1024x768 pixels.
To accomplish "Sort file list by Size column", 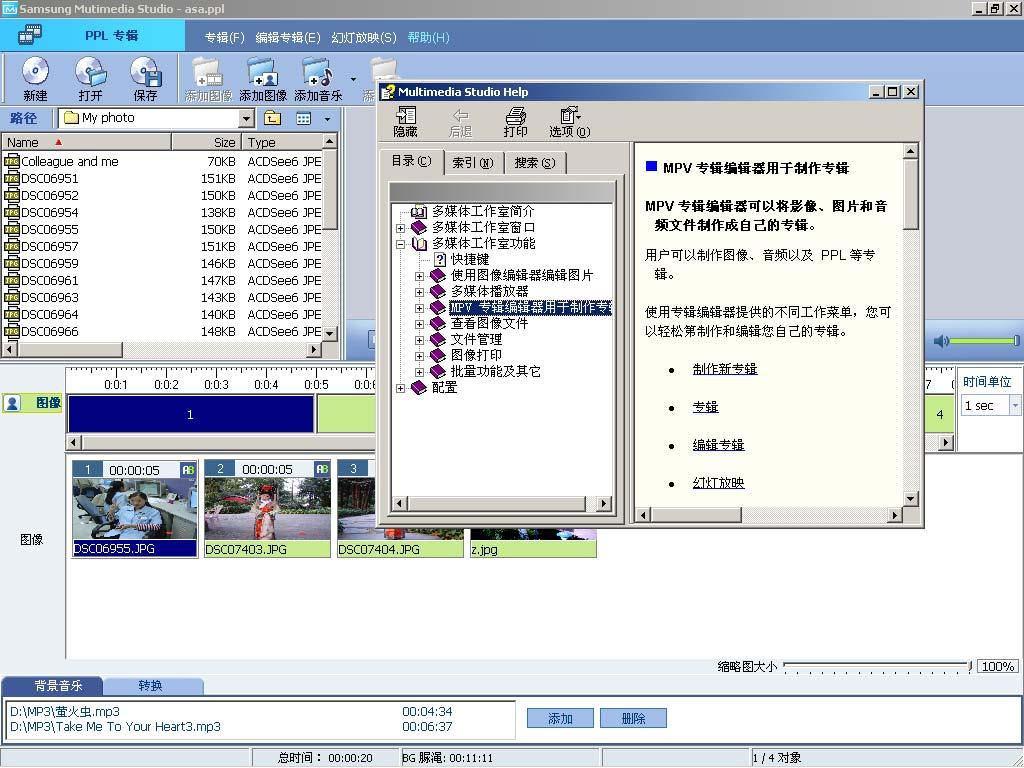I will (x=206, y=142).
